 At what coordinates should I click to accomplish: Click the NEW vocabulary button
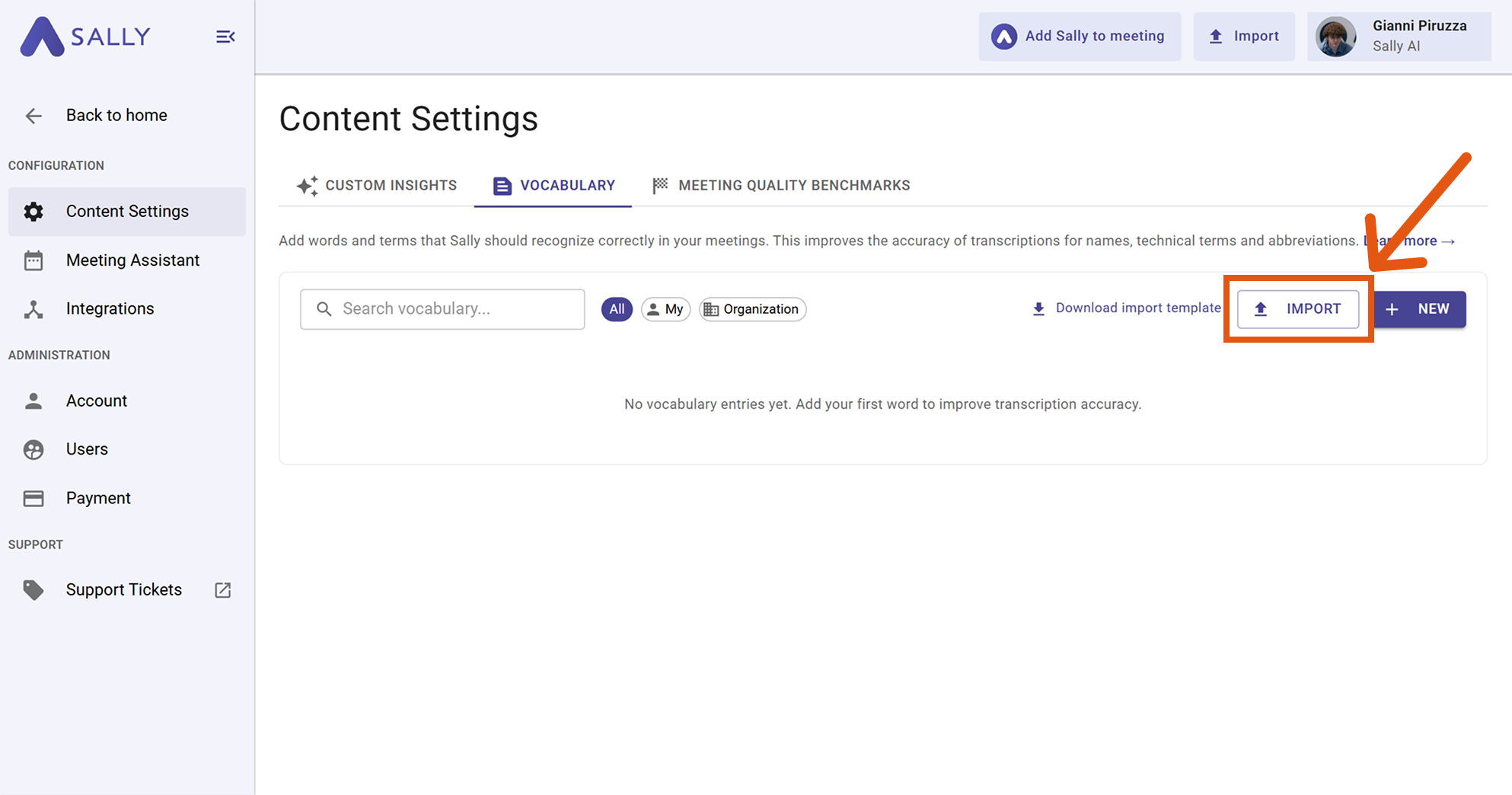[1420, 309]
